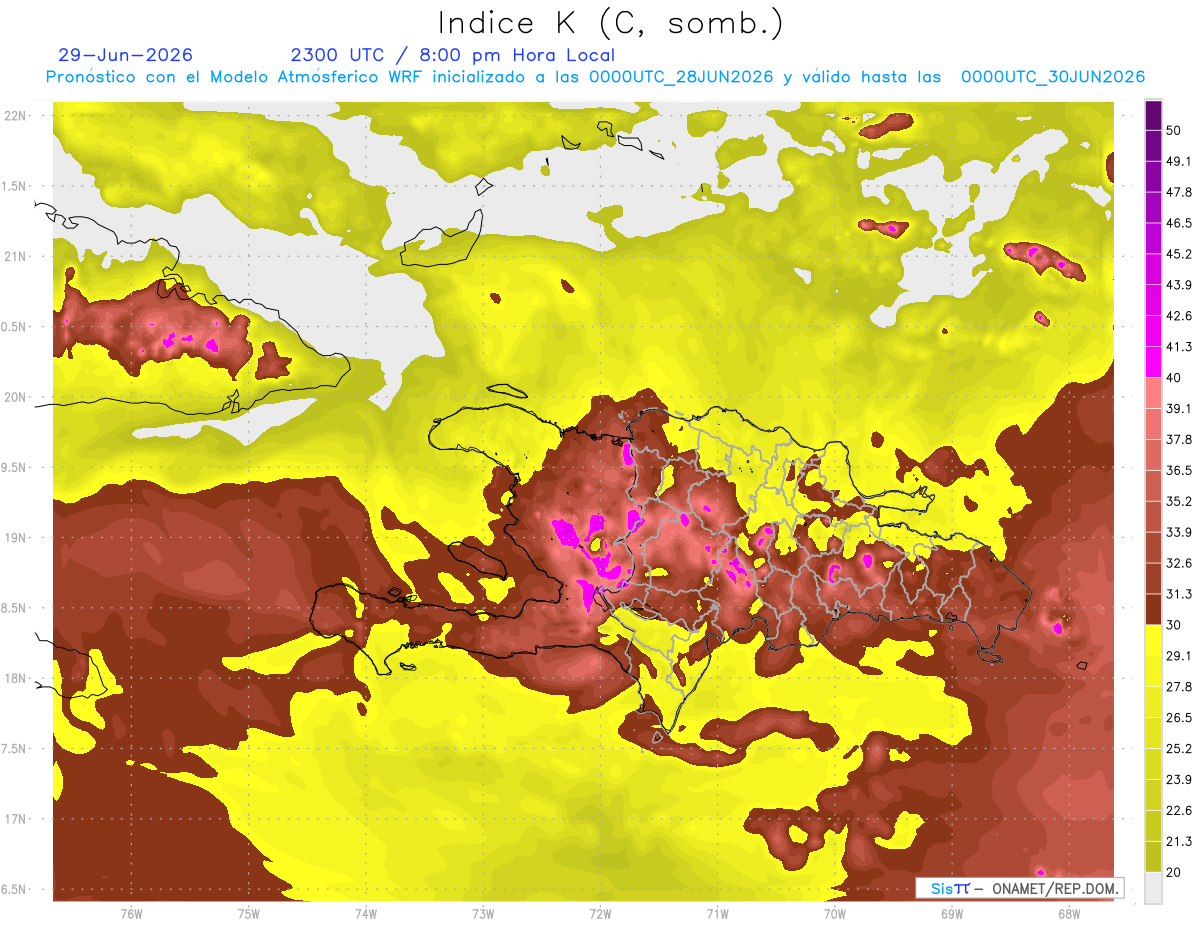
Task: Click the chart title "Indice K (C, somb.)"
Action: pyautogui.click(x=611, y=23)
